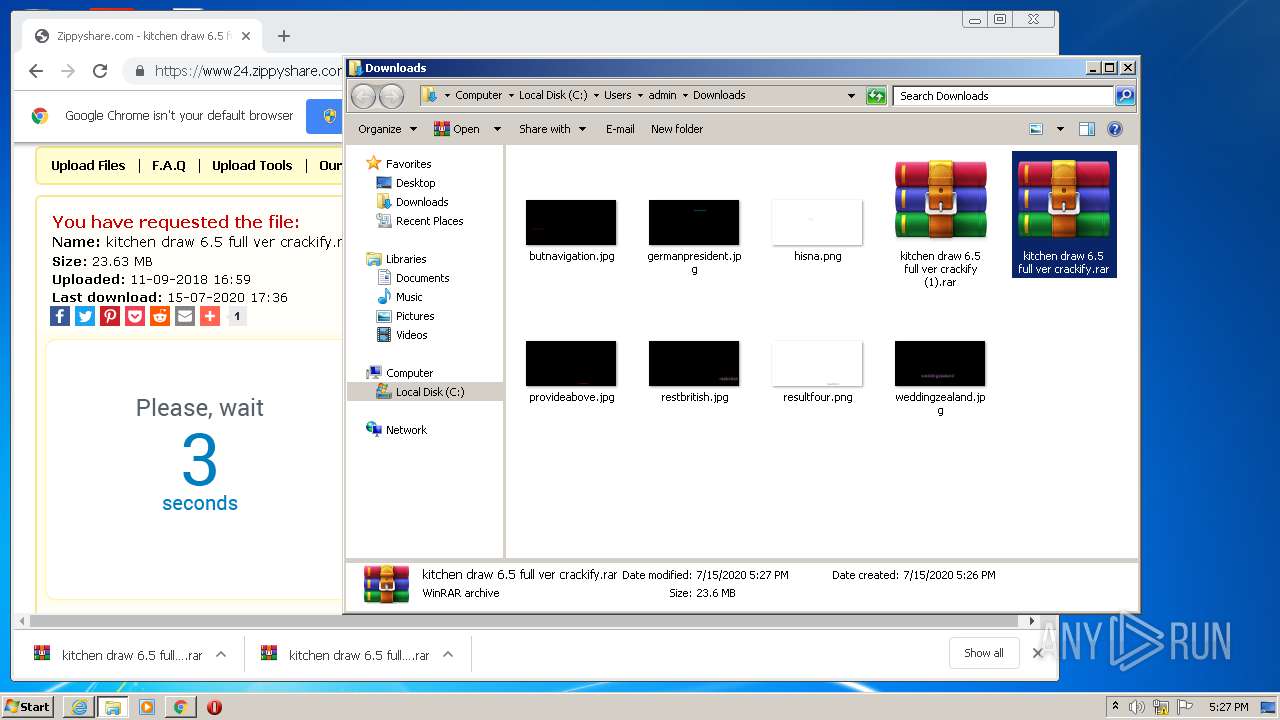The width and height of the screenshot is (1280, 720).
Task: Change the Explorer view mode icon
Action: pos(1036,129)
